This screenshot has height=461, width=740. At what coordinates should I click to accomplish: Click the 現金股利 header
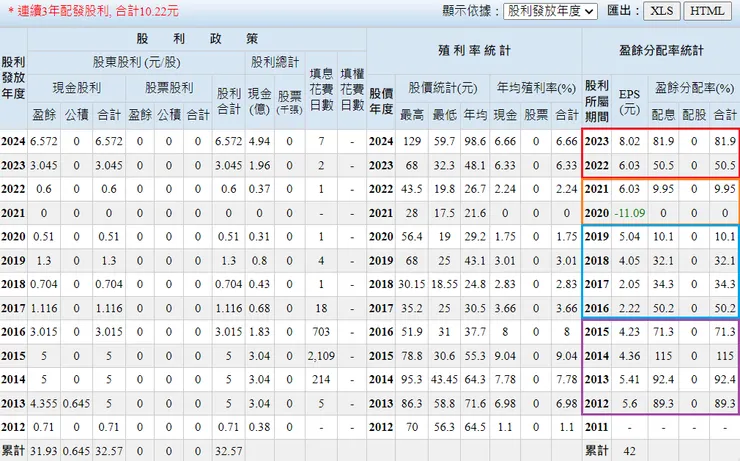click(76, 88)
